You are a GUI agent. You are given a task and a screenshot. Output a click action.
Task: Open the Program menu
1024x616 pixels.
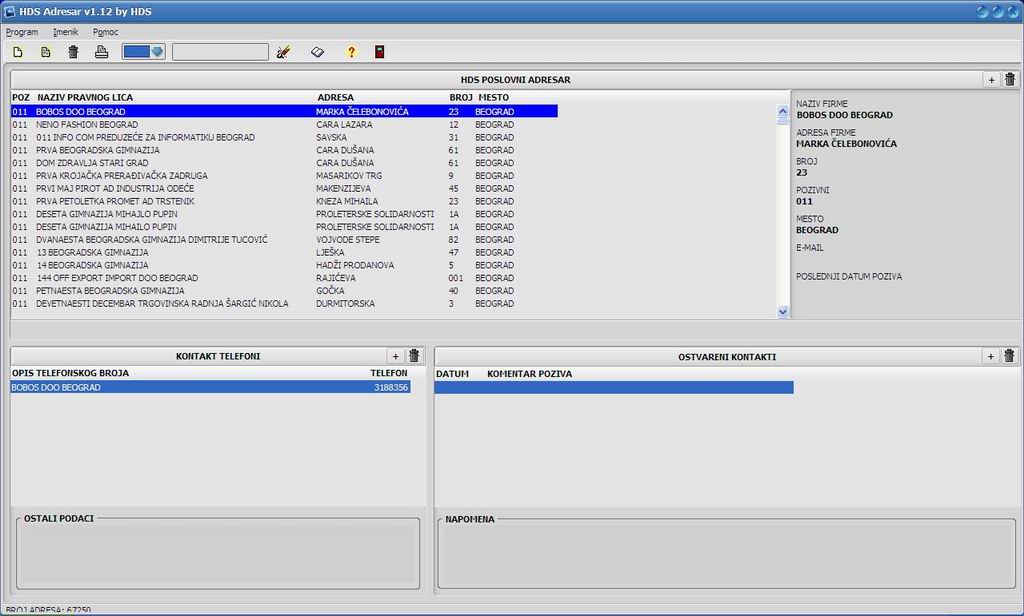coord(22,32)
